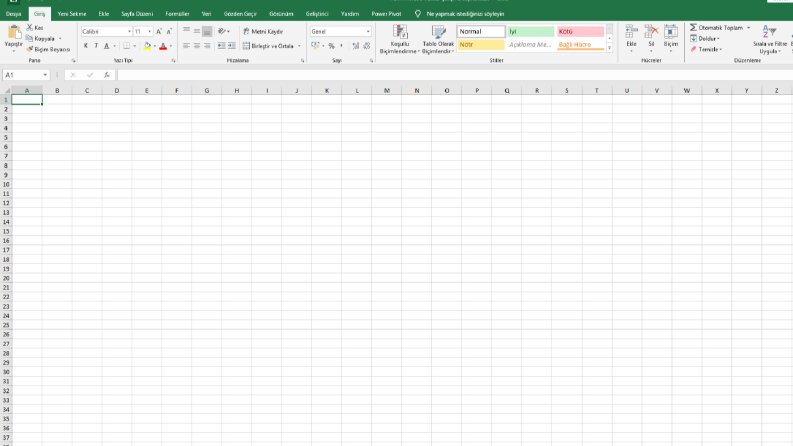Apply the yellow fill color bucket

click(147, 46)
